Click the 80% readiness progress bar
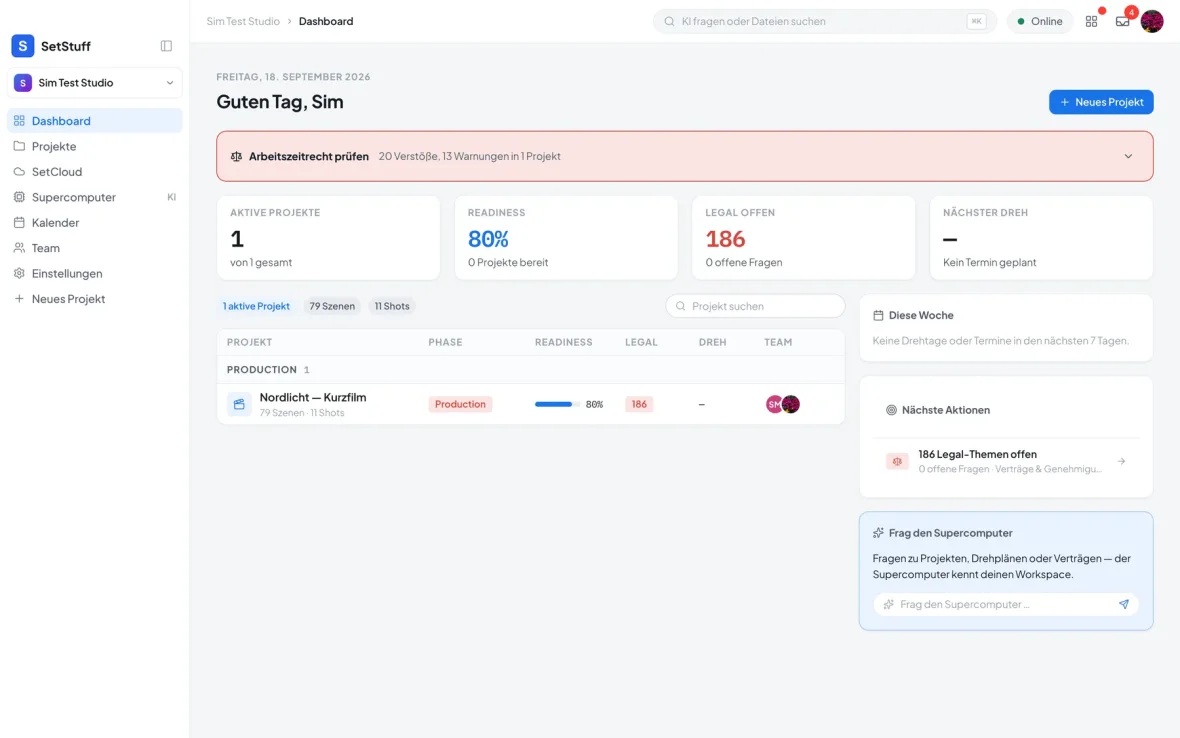Screen dimensions: 1180x738 [x=557, y=405]
